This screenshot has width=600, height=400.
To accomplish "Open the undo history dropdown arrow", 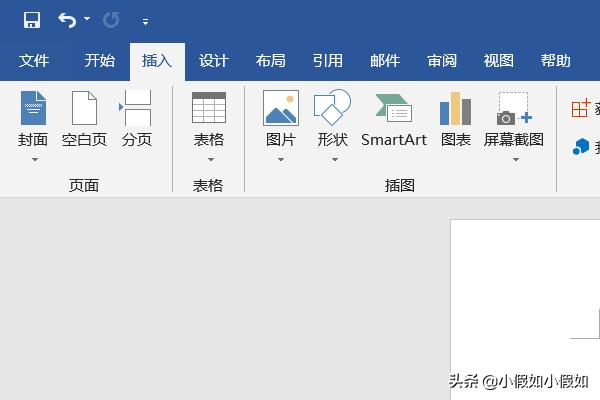I will (x=87, y=18).
